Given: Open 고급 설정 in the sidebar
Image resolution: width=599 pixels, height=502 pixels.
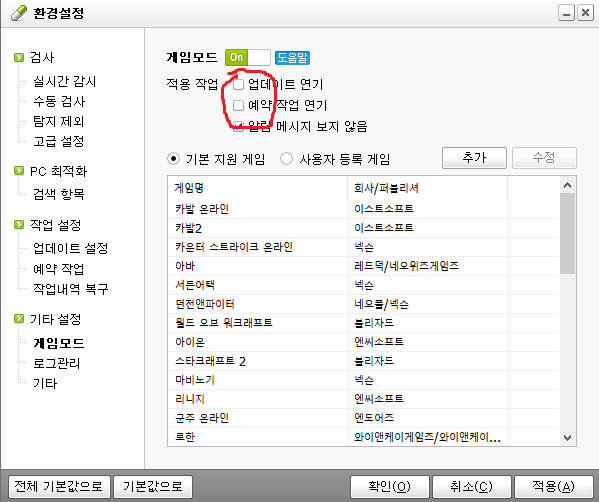Looking at the screenshot, I should click(x=58, y=141).
